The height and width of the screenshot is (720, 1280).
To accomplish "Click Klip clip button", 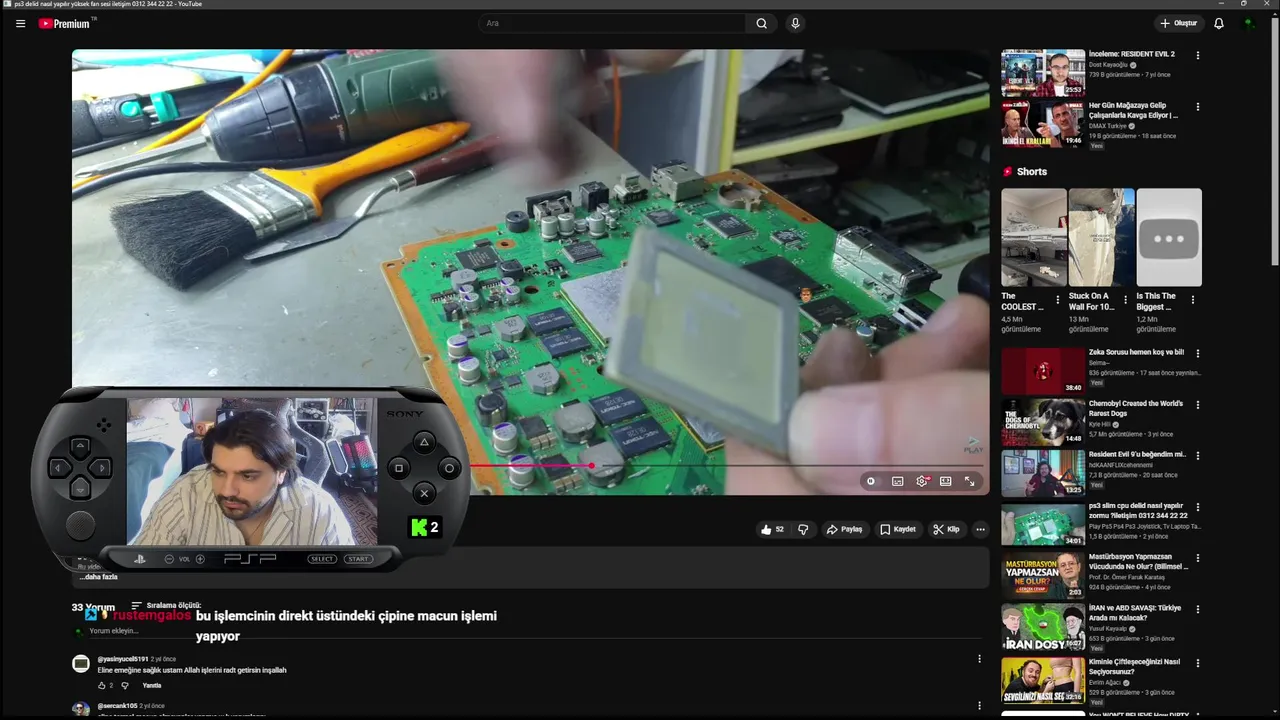I will (x=946, y=529).
